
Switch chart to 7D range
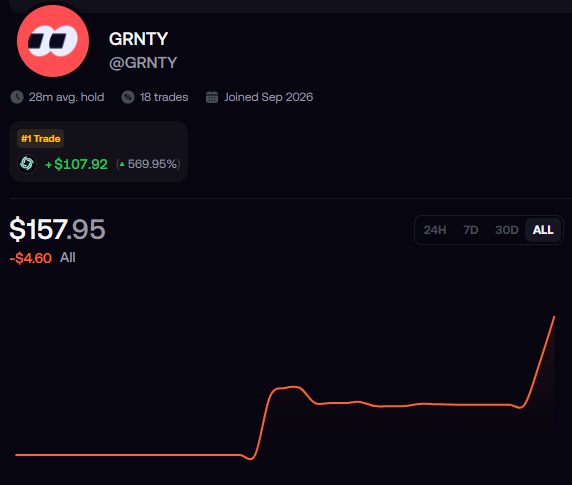coord(471,230)
